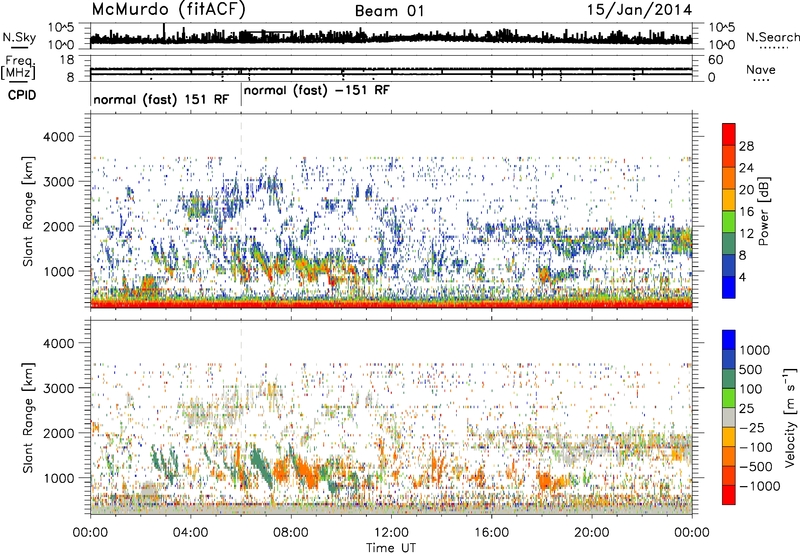Click the Slant Range label of power panel
Viewport: 800px width, 554px height.
click(x=28, y=212)
